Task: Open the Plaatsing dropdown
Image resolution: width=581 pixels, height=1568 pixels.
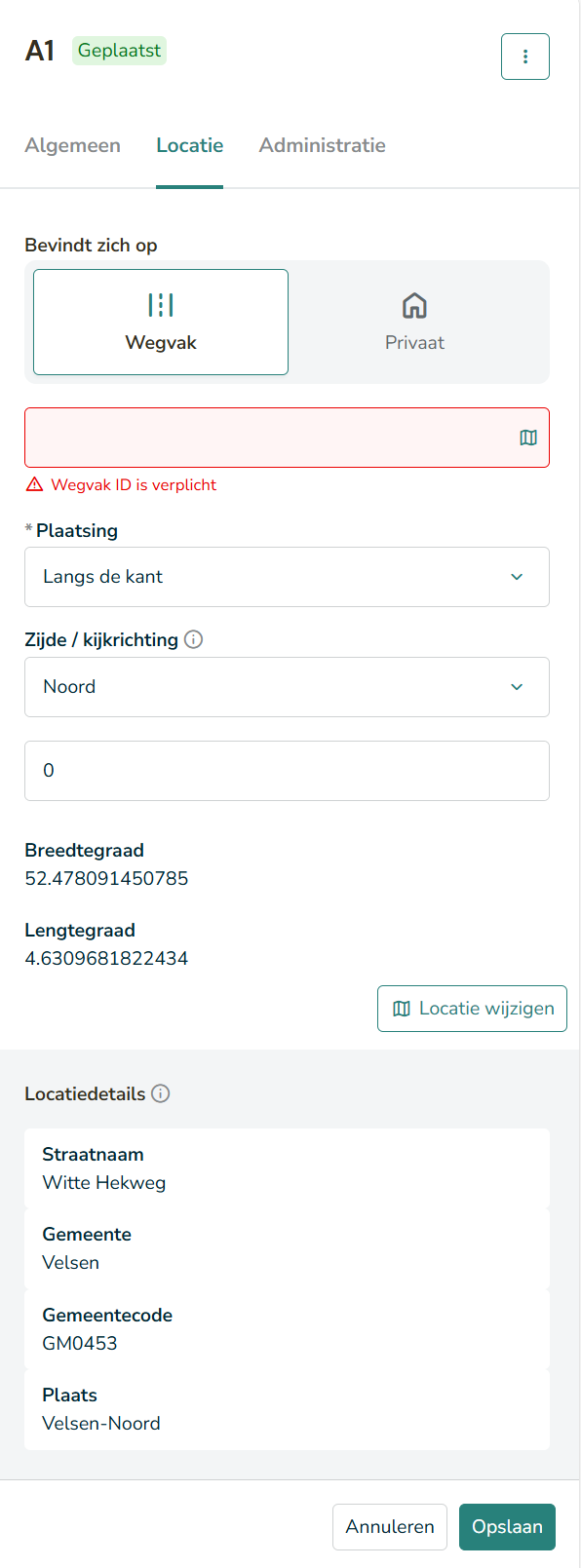Action: click(x=287, y=577)
